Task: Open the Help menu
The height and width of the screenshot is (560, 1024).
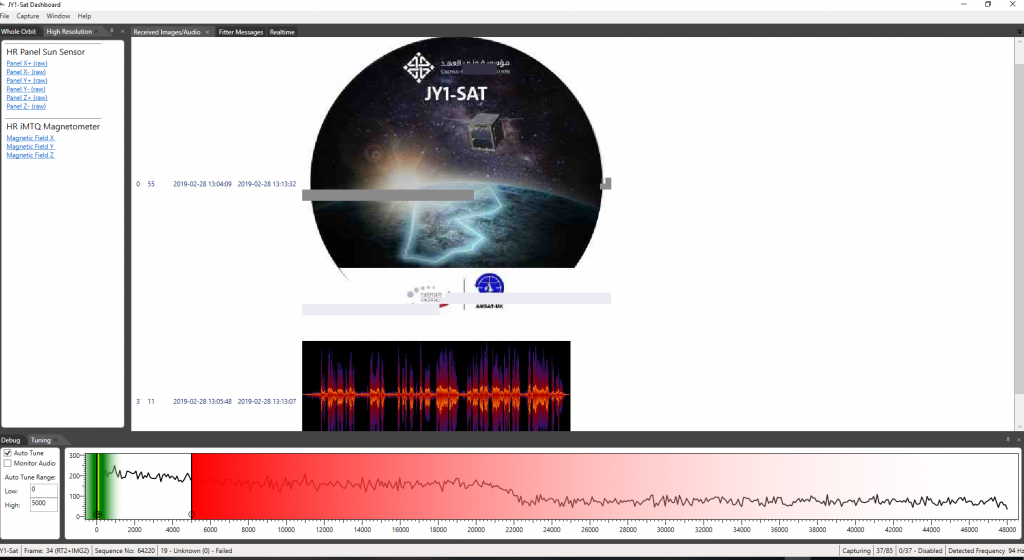Action: [x=84, y=16]
